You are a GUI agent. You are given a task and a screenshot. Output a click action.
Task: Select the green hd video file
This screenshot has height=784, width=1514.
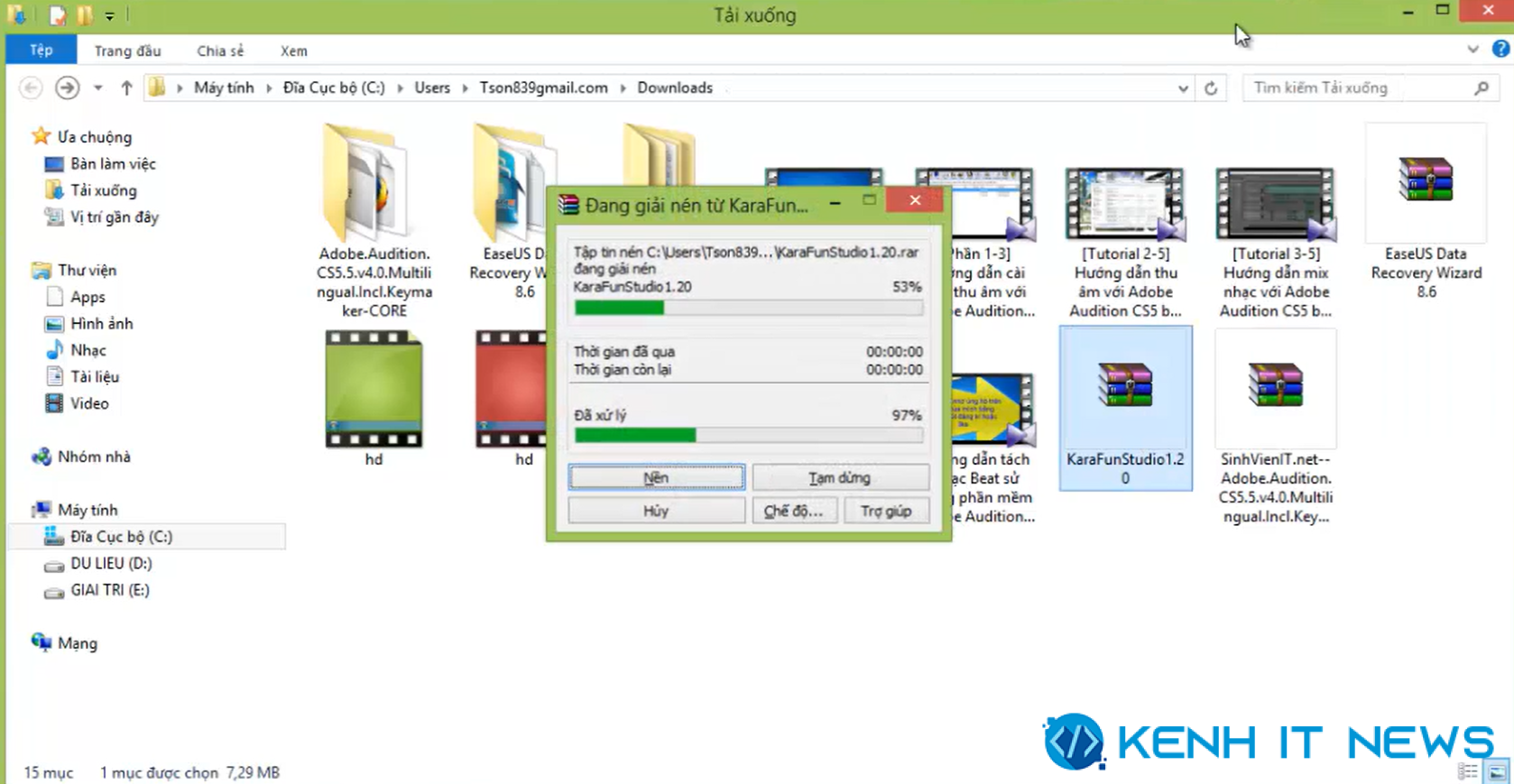coord(374,398)
